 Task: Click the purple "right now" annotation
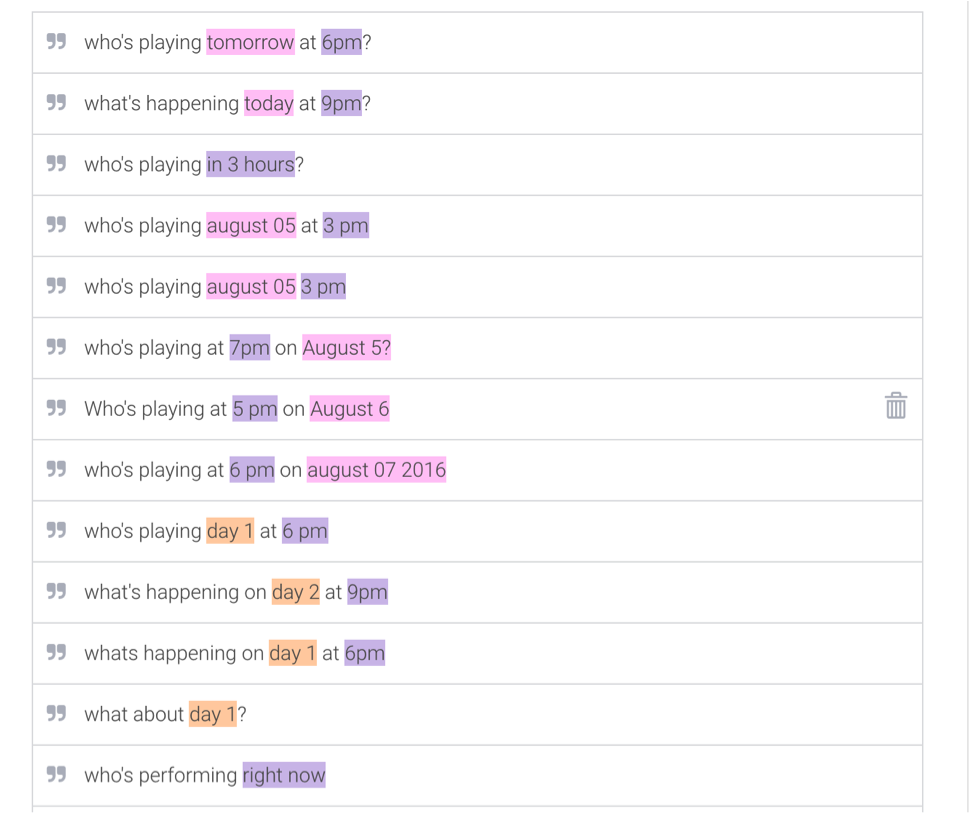[284, 775]
